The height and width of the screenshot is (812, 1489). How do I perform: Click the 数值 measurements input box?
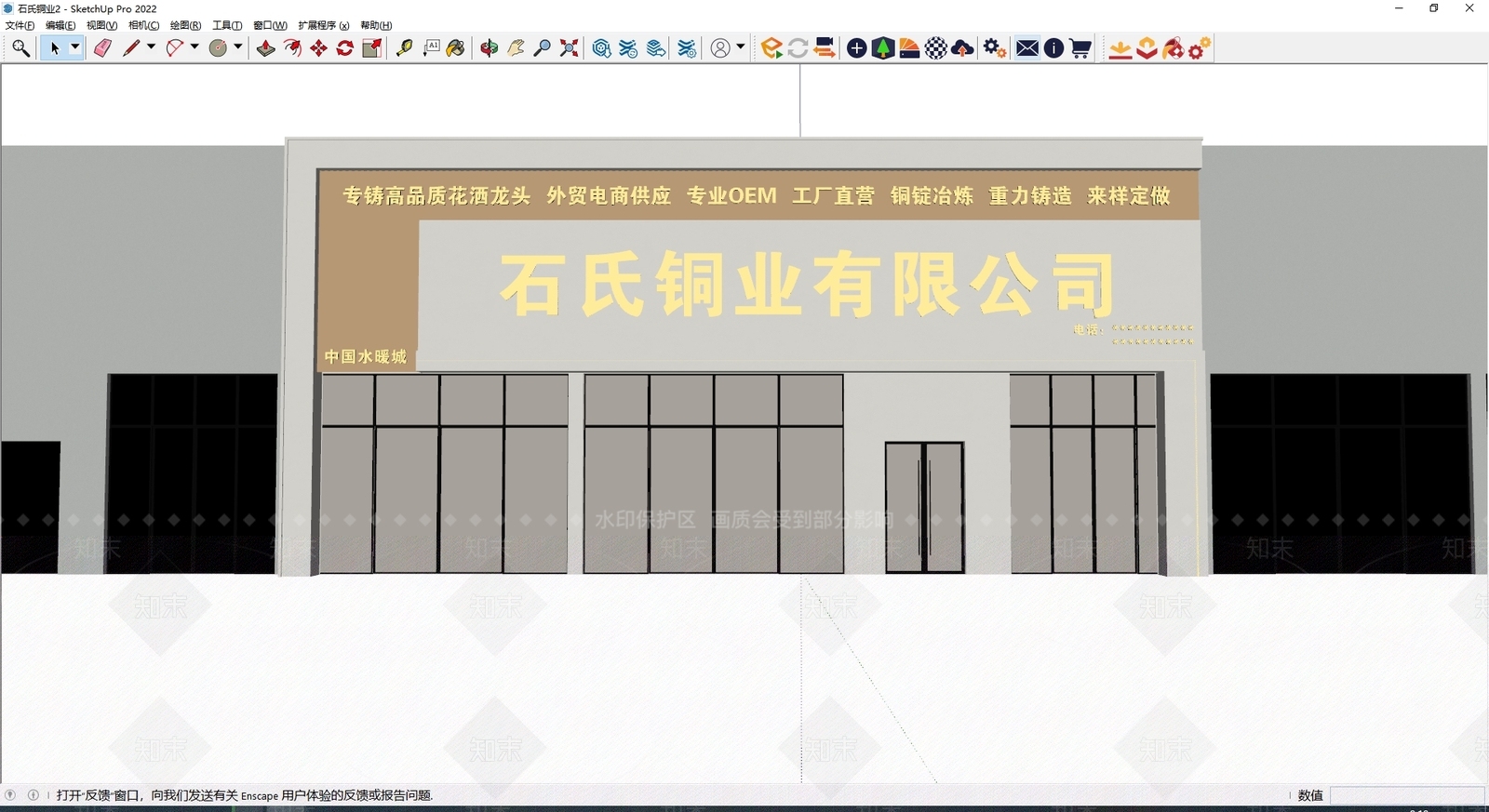pos(1407,795)
